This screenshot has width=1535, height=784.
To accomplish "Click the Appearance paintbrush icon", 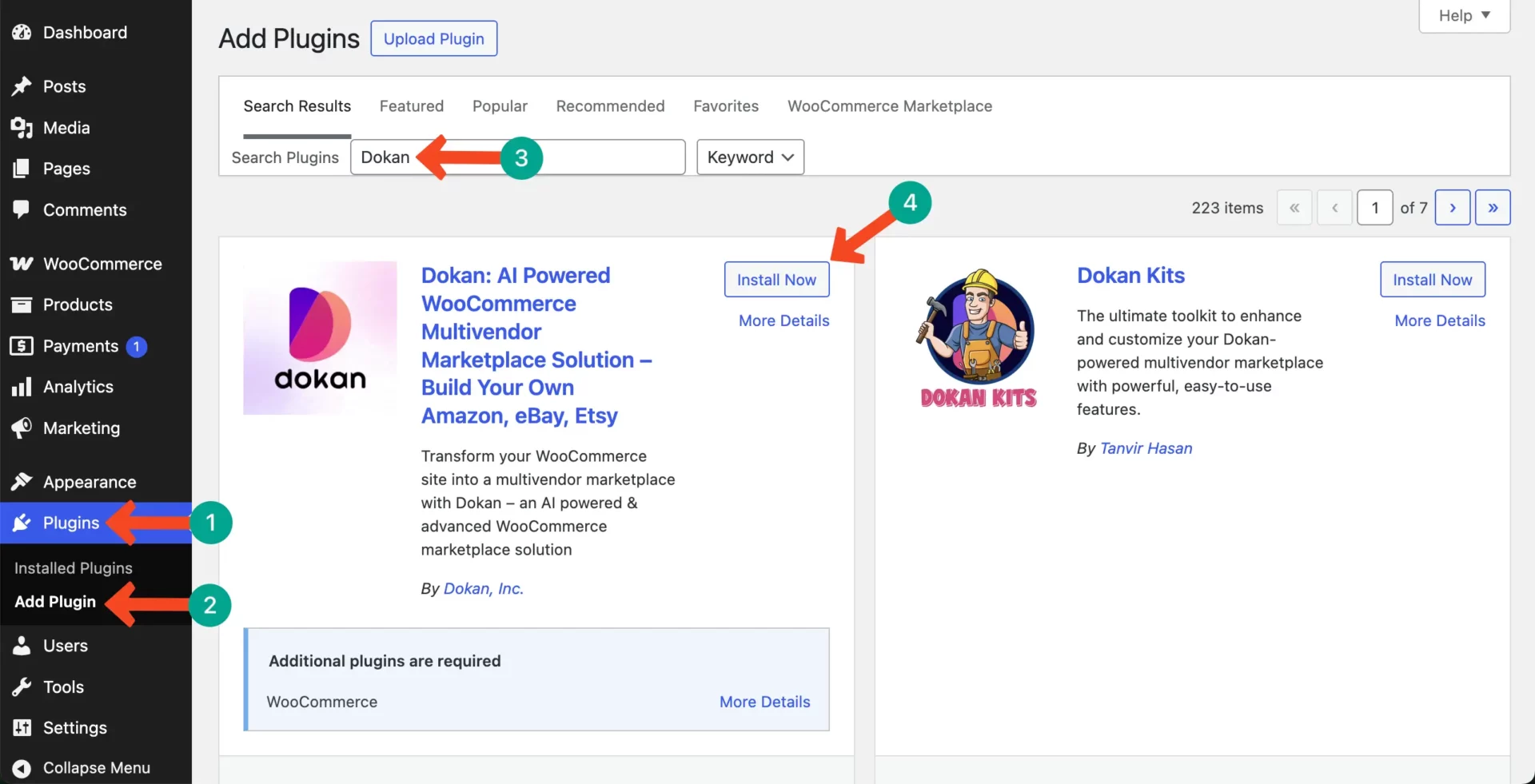I will click(x=22, y=482).
